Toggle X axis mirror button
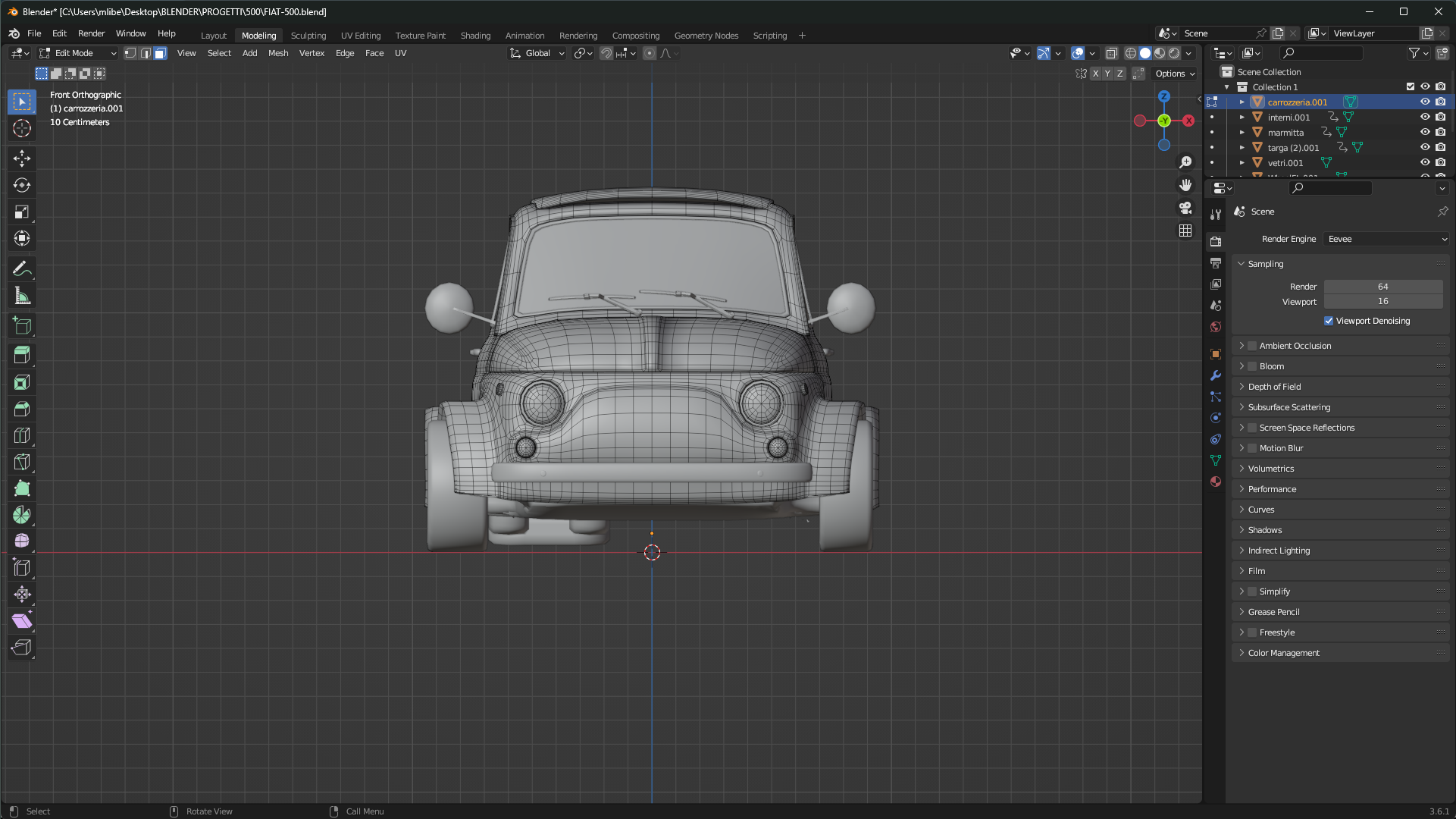The width and height of the screenshot is (1456, 819). click(x=1095, y=74)
